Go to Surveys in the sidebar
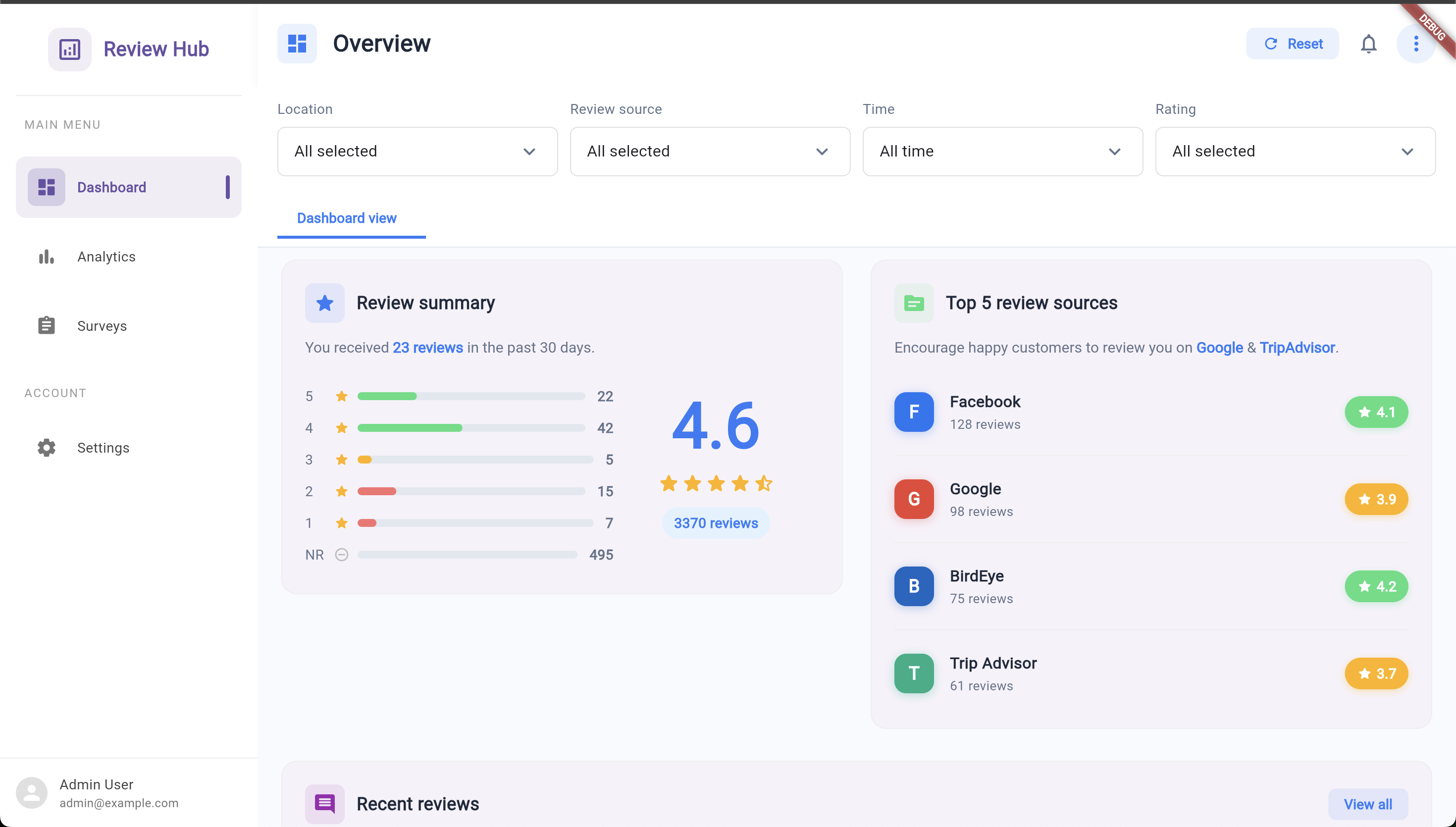The width and height of the screenshot is (1456, 827). (x=102, y=326)
